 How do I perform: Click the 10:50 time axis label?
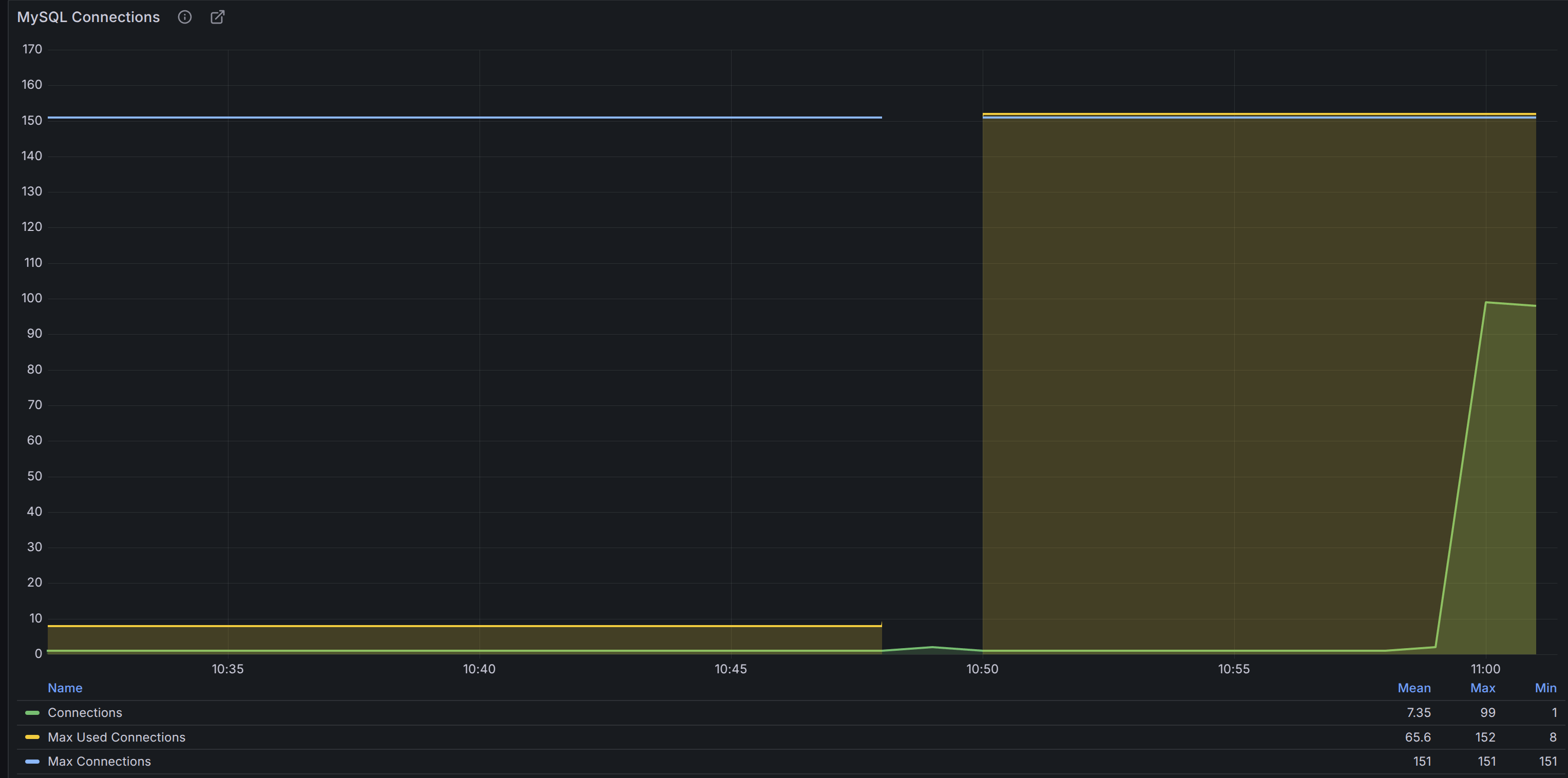coord(982,669)
